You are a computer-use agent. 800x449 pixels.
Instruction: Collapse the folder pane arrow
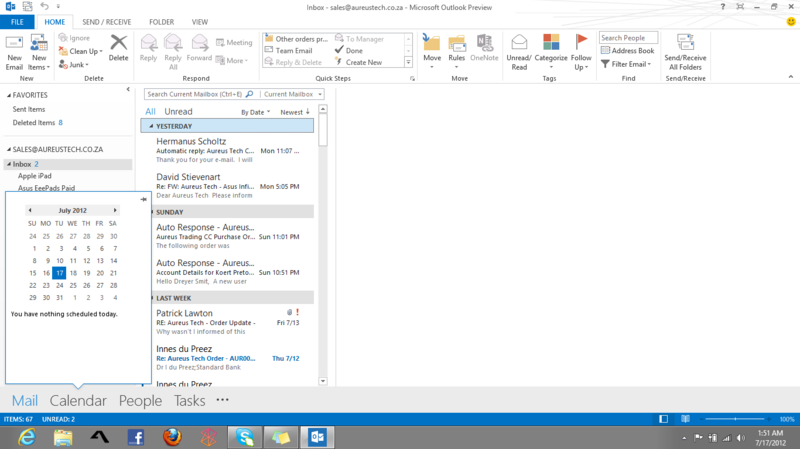(x=128, y=89)
